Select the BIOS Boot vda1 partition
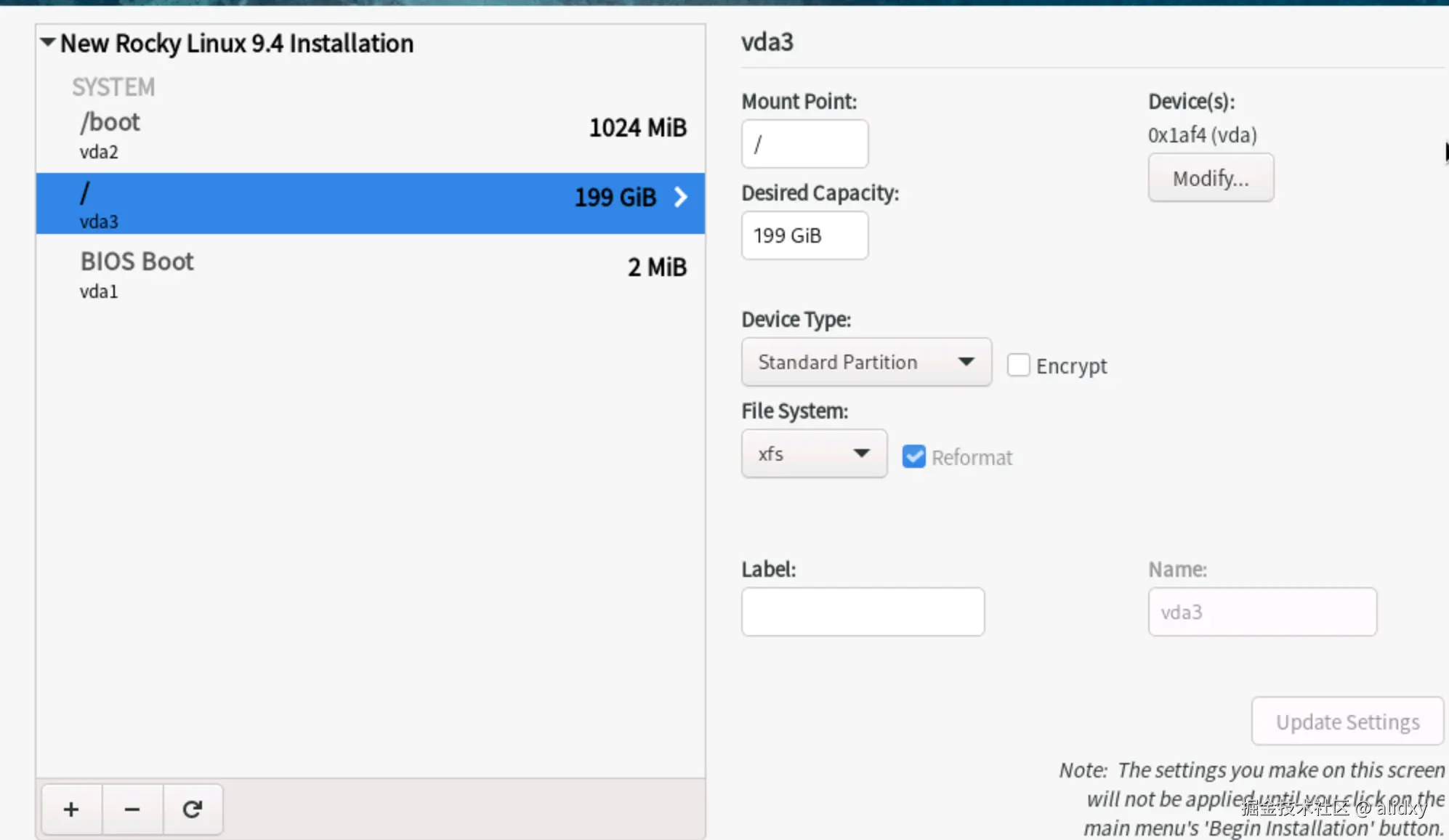The height and width of the screenshot is (840, 1449). tap(291, 275)
